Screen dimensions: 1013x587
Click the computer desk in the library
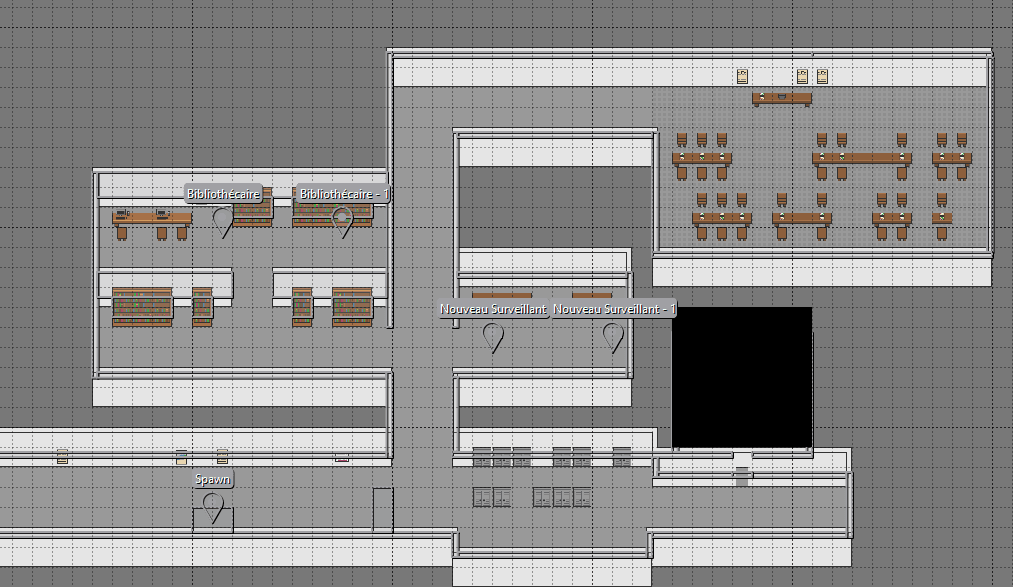click(151, 218)
